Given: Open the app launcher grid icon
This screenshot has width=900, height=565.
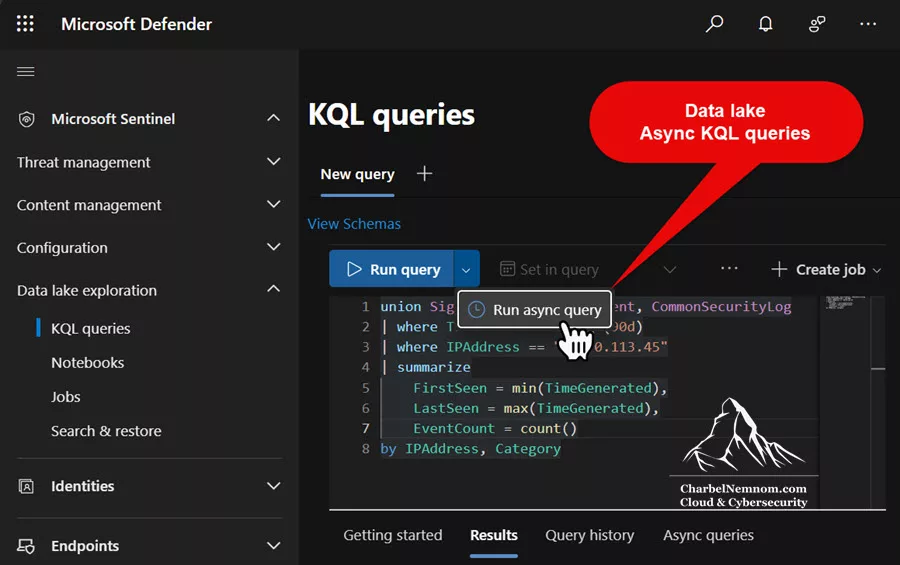Looking at the screenshot, I should [25, 24].
